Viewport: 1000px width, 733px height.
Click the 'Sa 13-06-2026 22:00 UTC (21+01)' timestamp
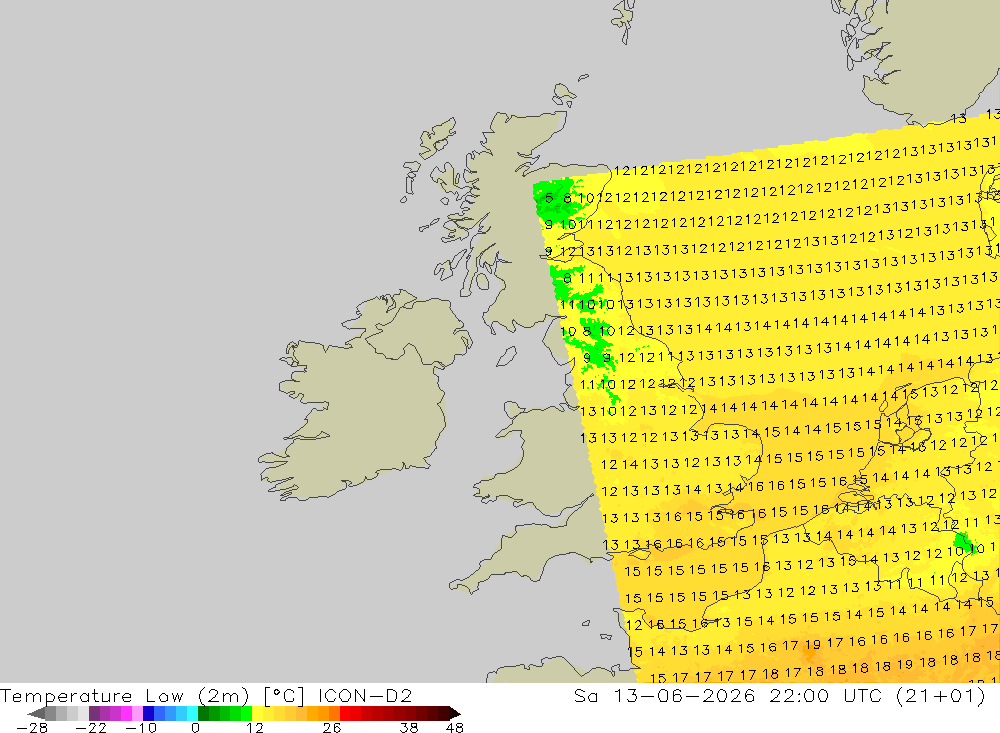(780, 695)
